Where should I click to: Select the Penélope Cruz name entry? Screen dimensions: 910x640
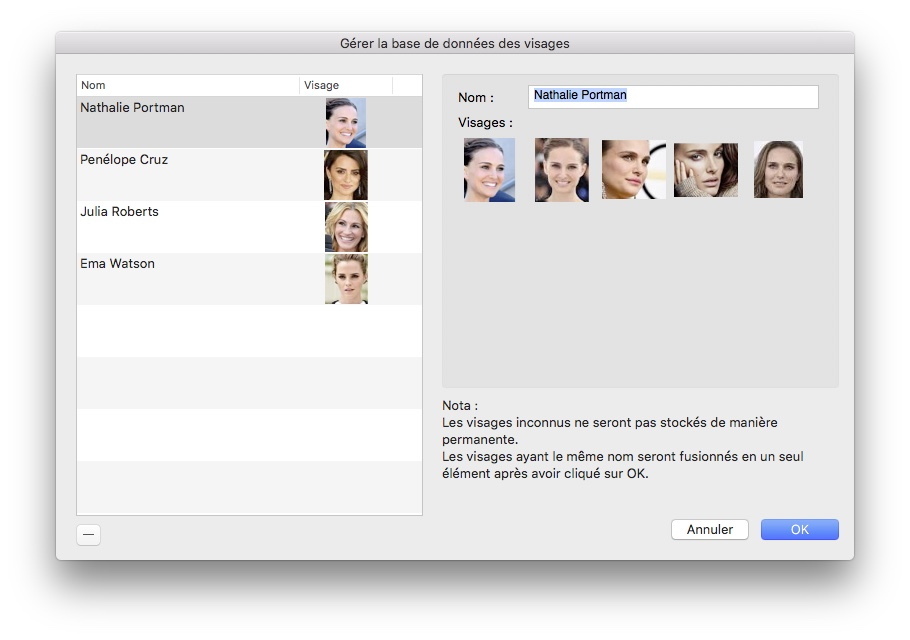click(124, 160)
